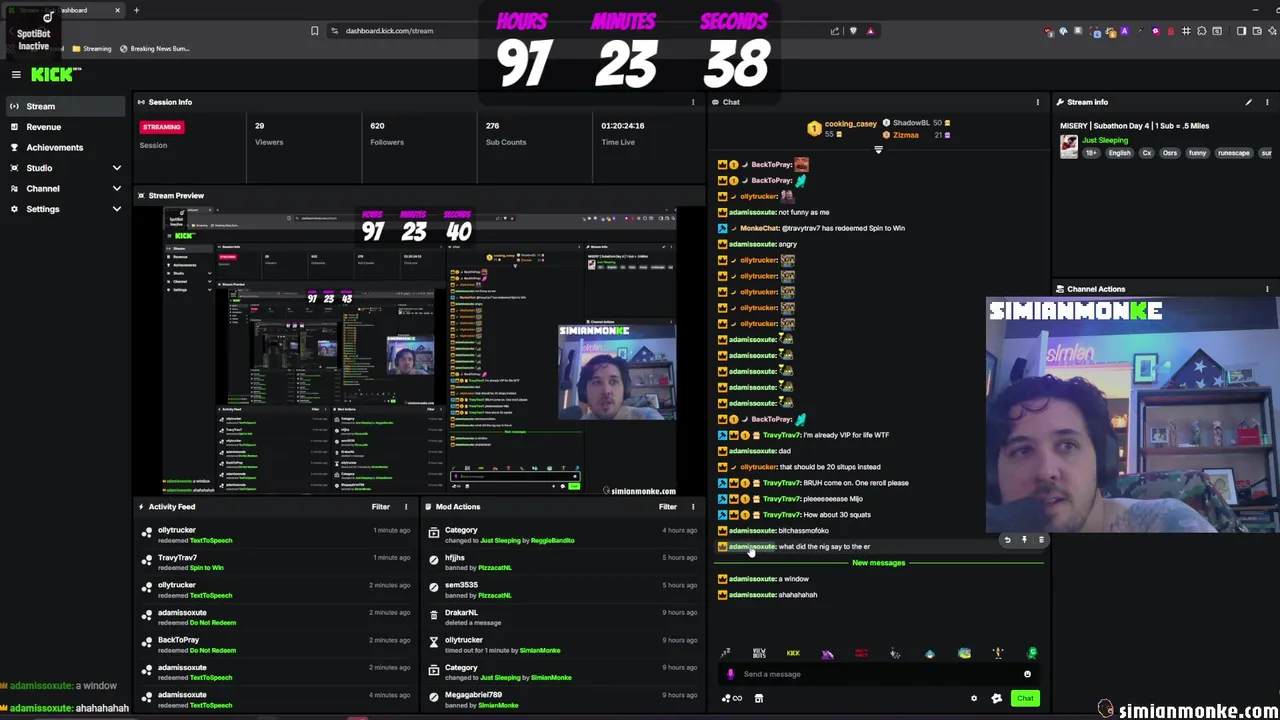This screenshot has height=720, width=1280.
Task: Click TravyTrav7 Spin to Win activity entry
Action: pyautogui.click(x=275, y=563)
